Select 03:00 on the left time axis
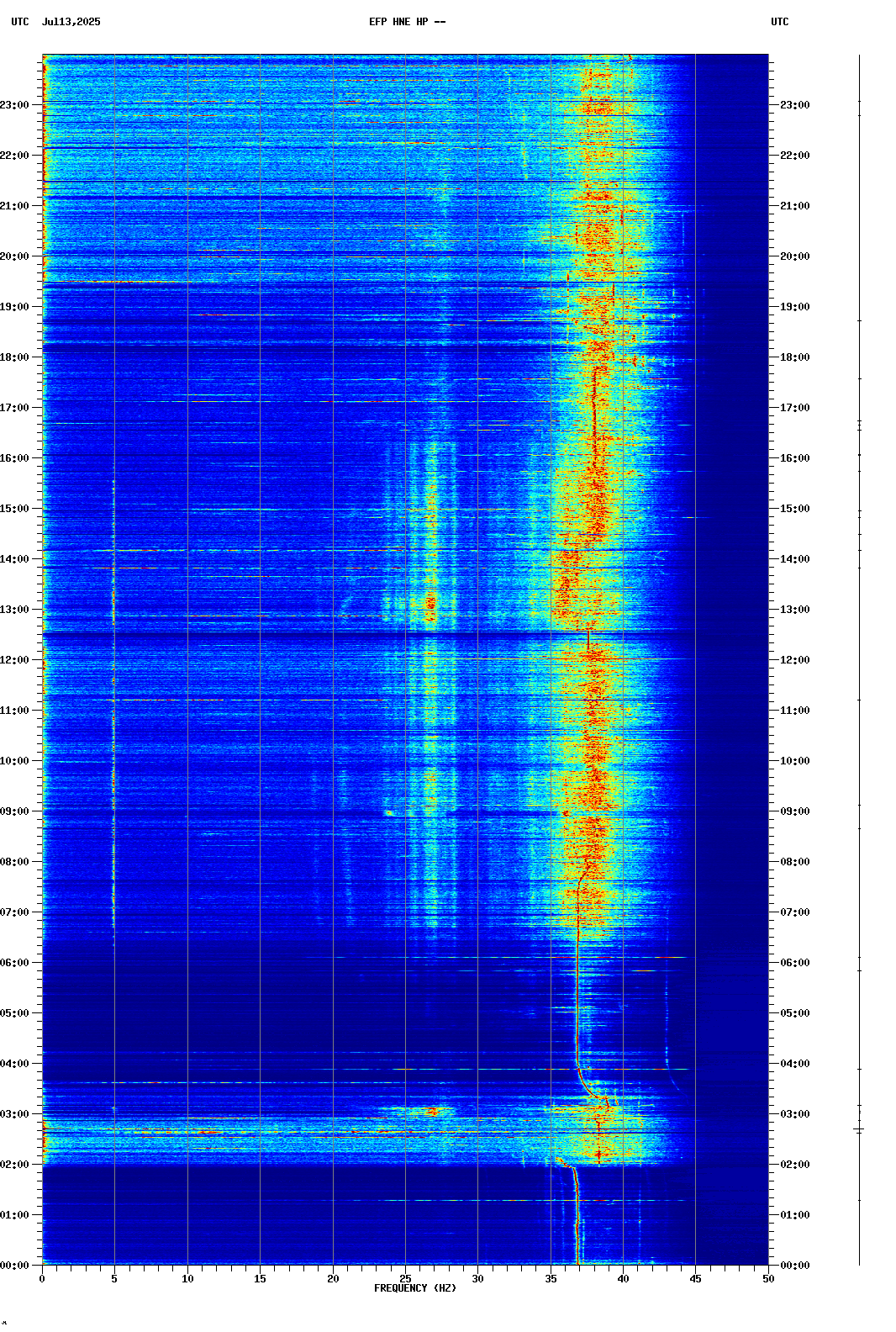Viewport: 896px width, 1332px height. 15,1114
